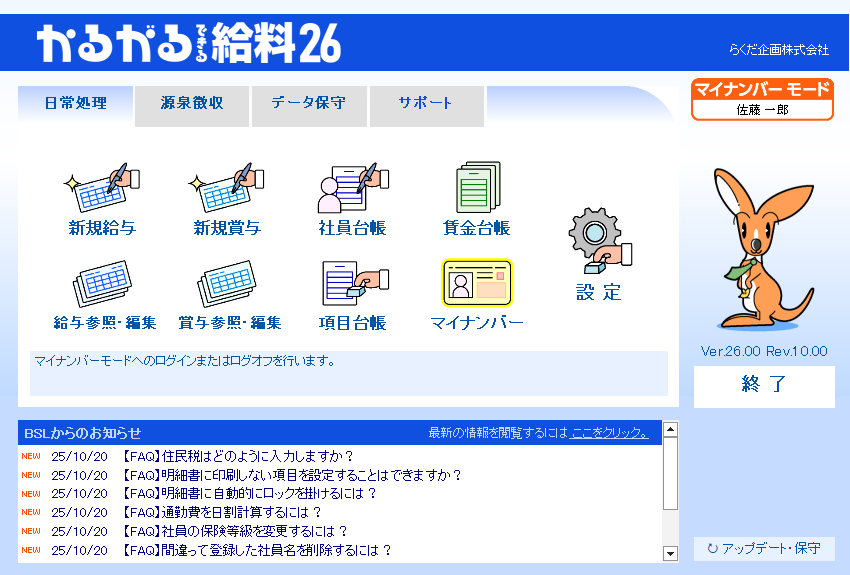Image resolution: width=850 pixels, height=575 pixels.
Task: Open the 新規給与 (new salary) icon
Action: click(x=101, y=188)
